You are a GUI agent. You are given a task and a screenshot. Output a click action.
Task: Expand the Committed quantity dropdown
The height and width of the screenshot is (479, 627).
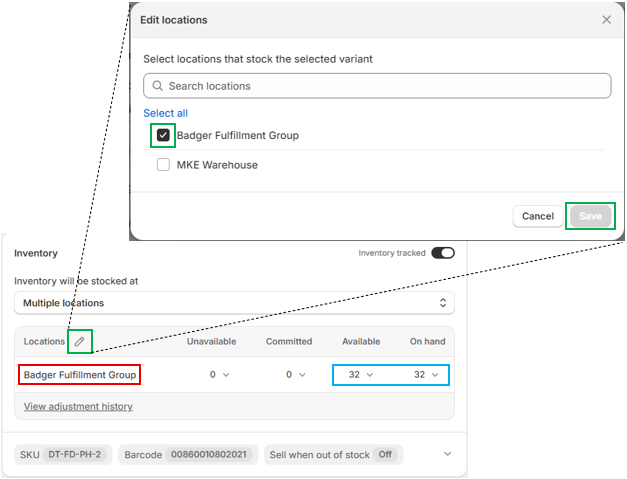[x=294, y=375]
